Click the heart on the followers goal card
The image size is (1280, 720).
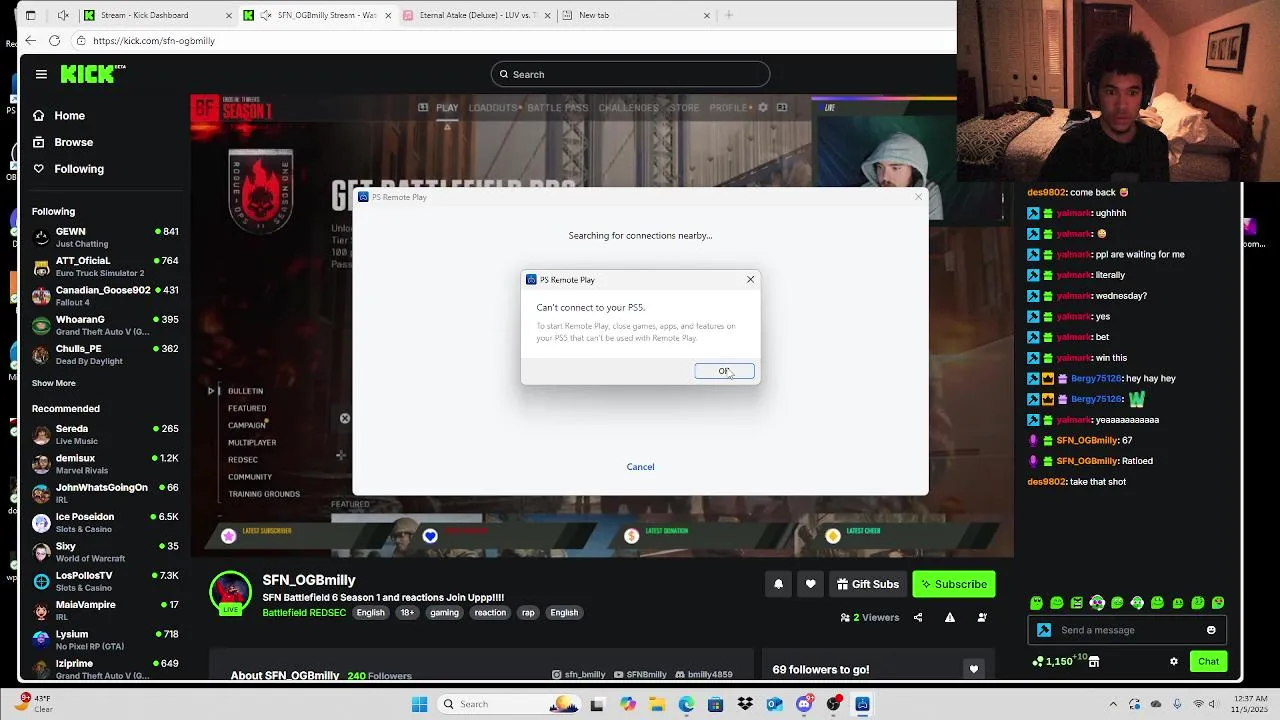[973, 669]
